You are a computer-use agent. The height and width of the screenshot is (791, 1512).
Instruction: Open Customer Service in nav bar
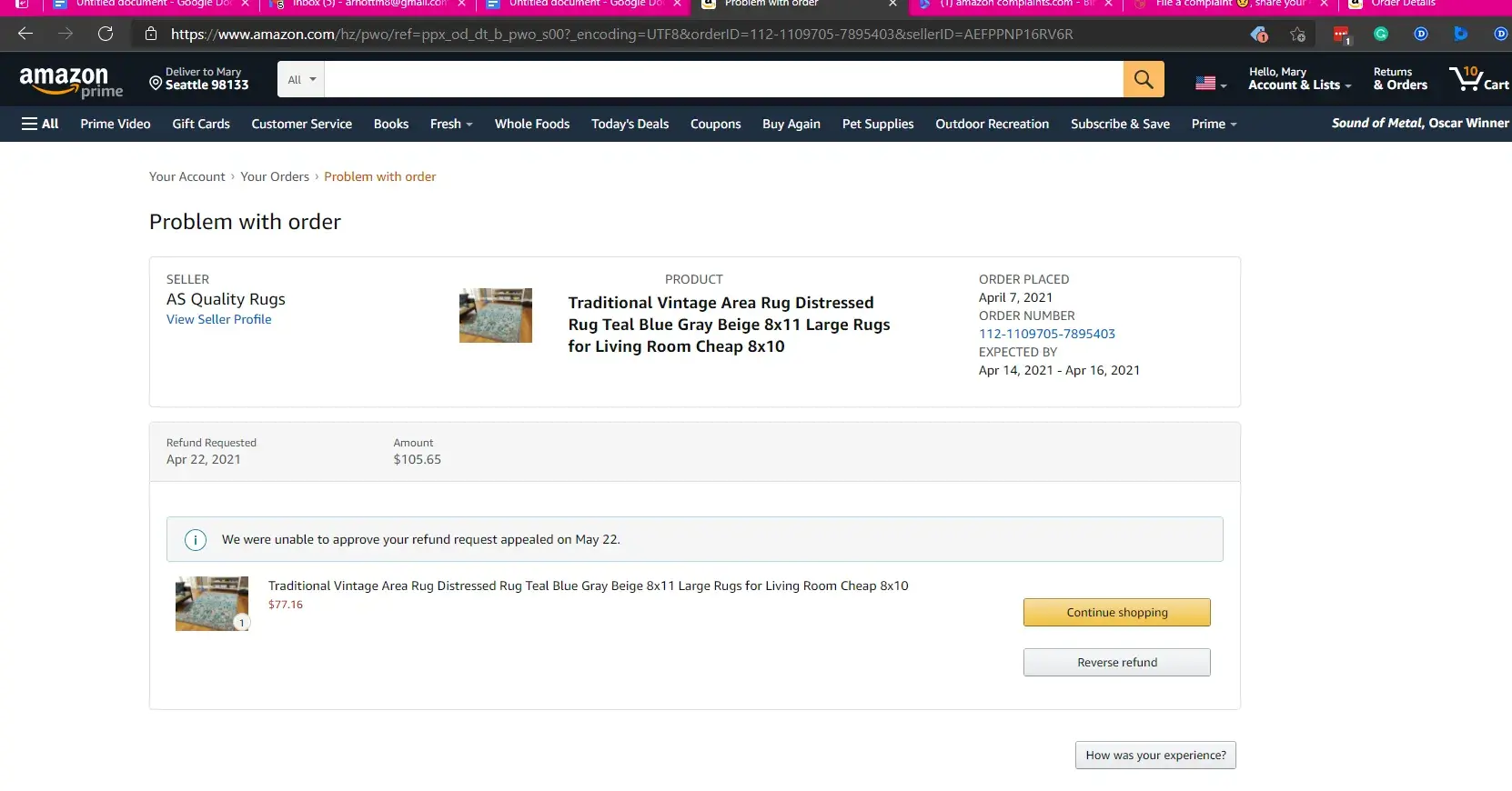pyautogui.click(x=301, y=124)
